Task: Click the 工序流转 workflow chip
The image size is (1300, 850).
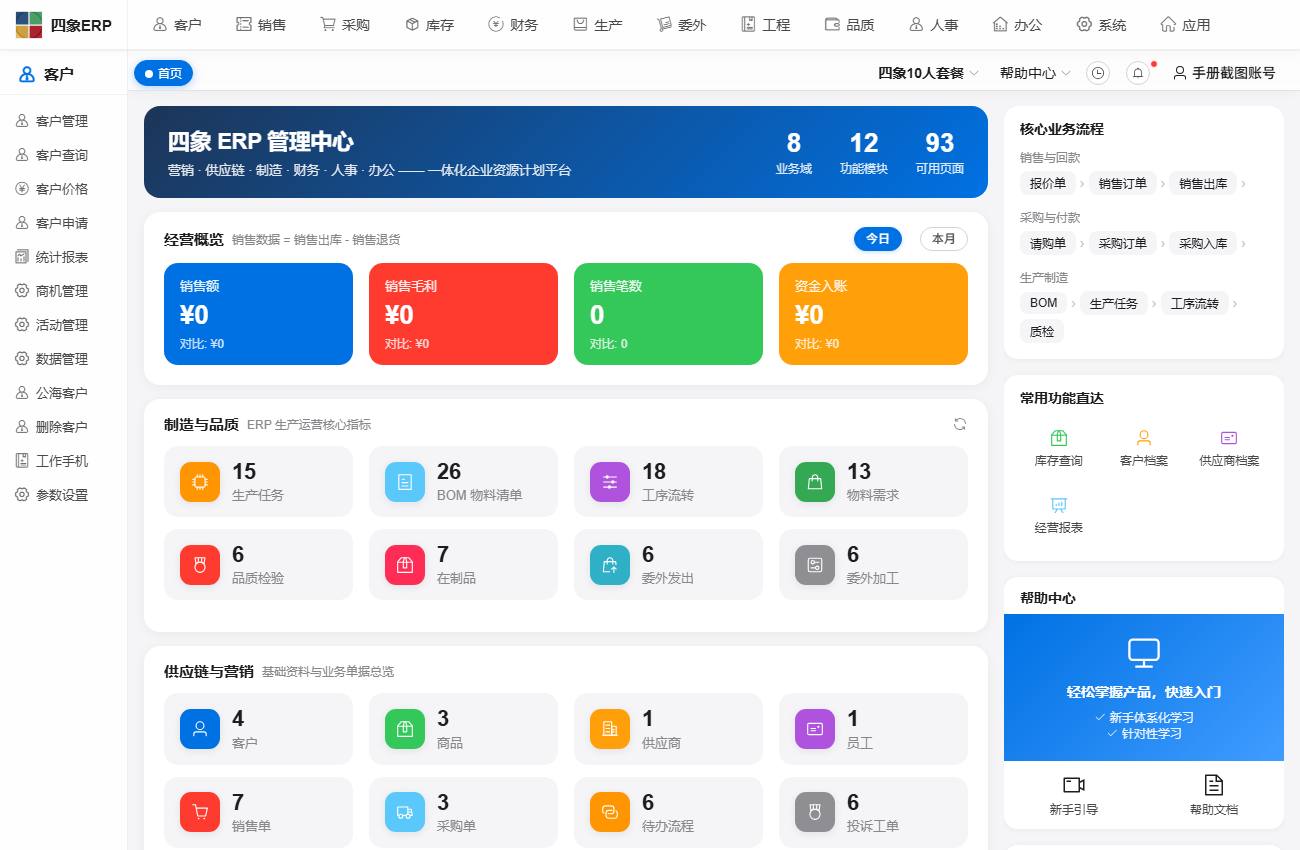Action: [1195, 303]
